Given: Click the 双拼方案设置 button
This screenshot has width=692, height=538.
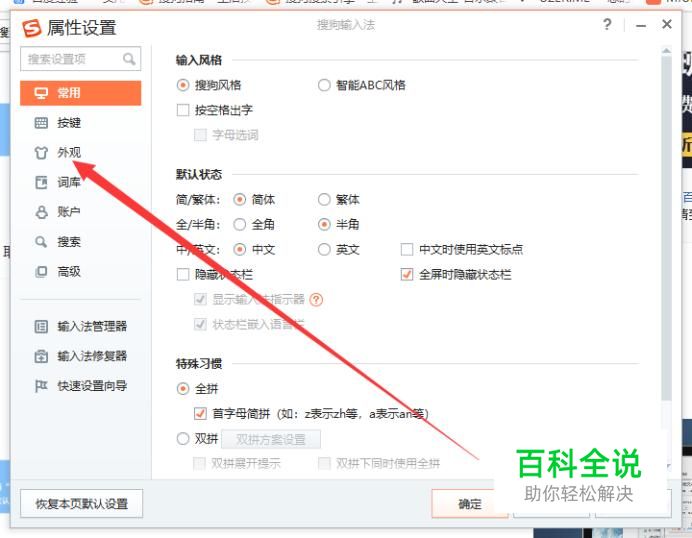Looking at the screenshot, I should click(x=271, y=440).
